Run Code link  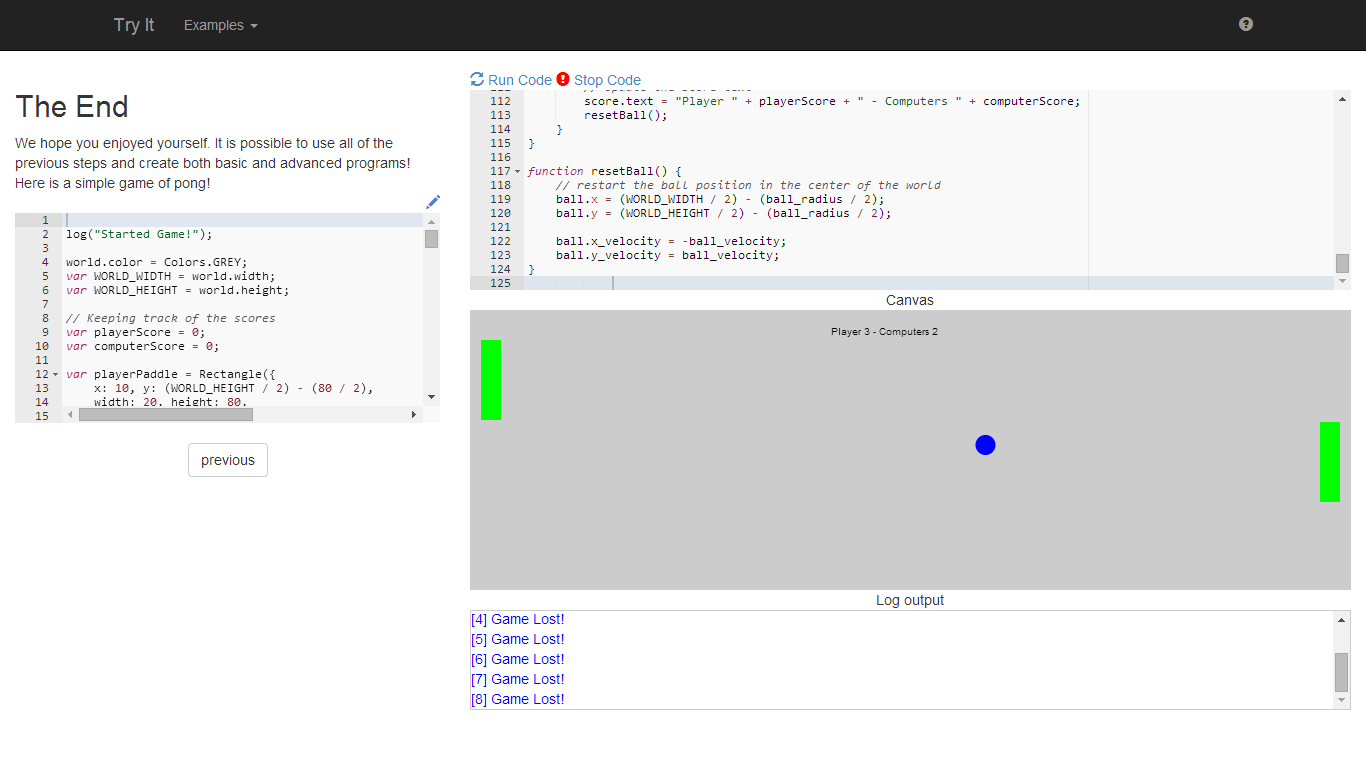pyautogui.click(x=520, y=80)
